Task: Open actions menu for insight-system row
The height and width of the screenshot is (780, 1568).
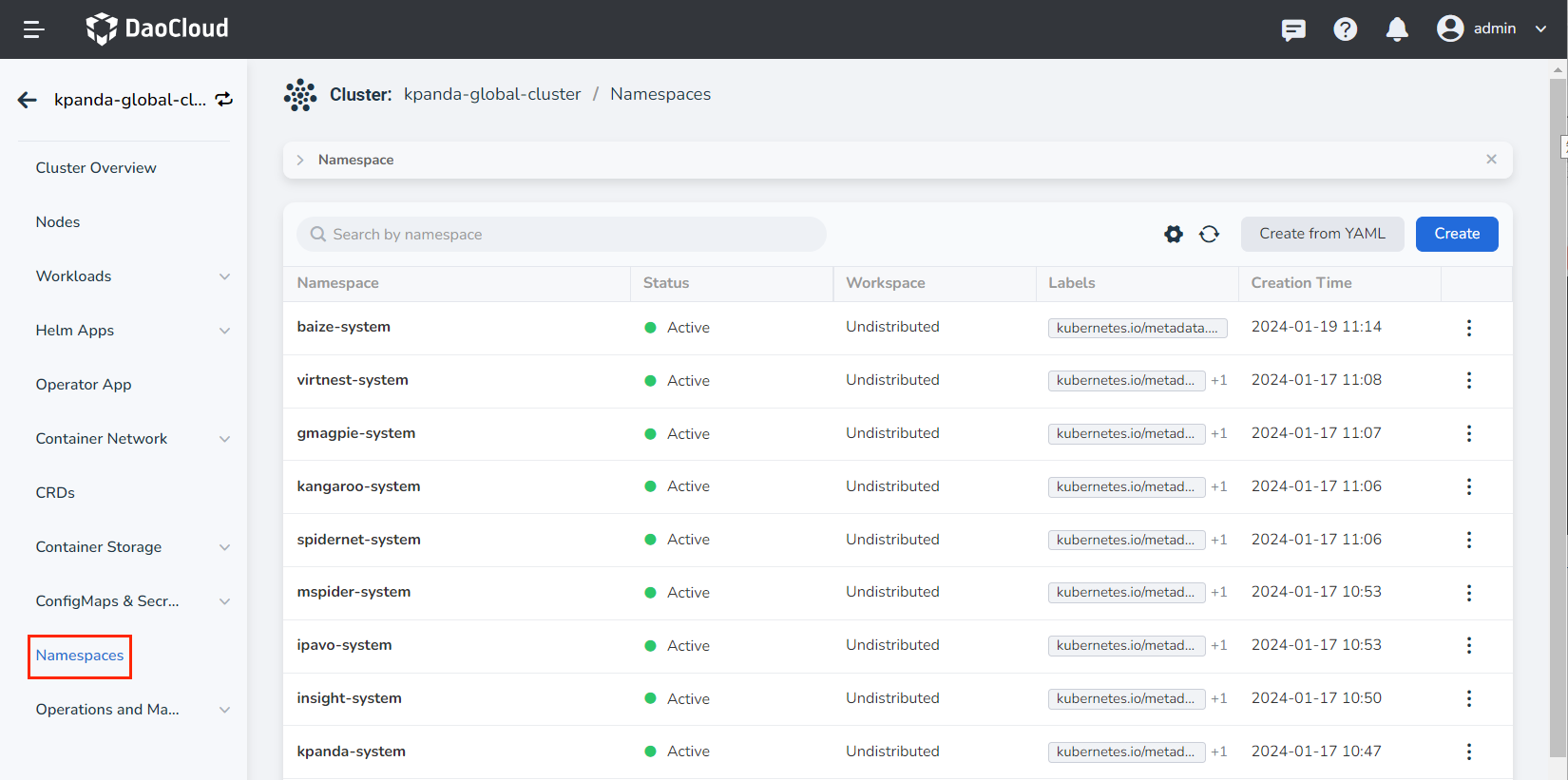Action: (1468, 698)
